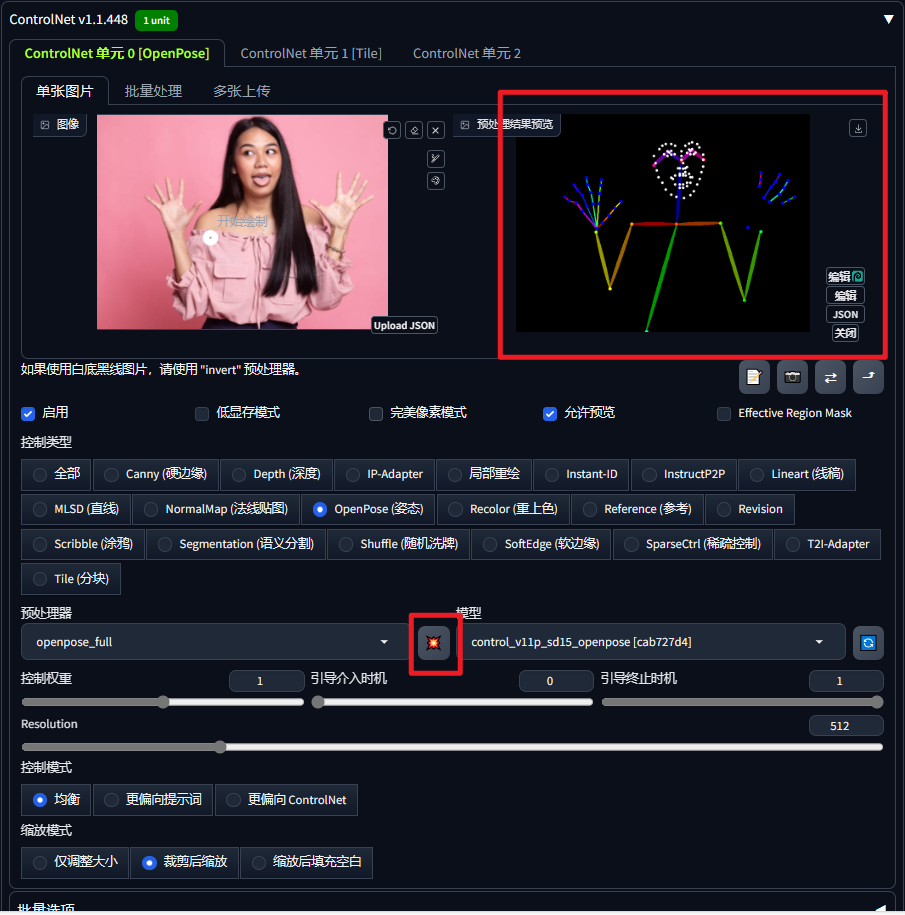905x915 pixels.
Task: Click the swap arrows icon button
Action: point(830,377)
